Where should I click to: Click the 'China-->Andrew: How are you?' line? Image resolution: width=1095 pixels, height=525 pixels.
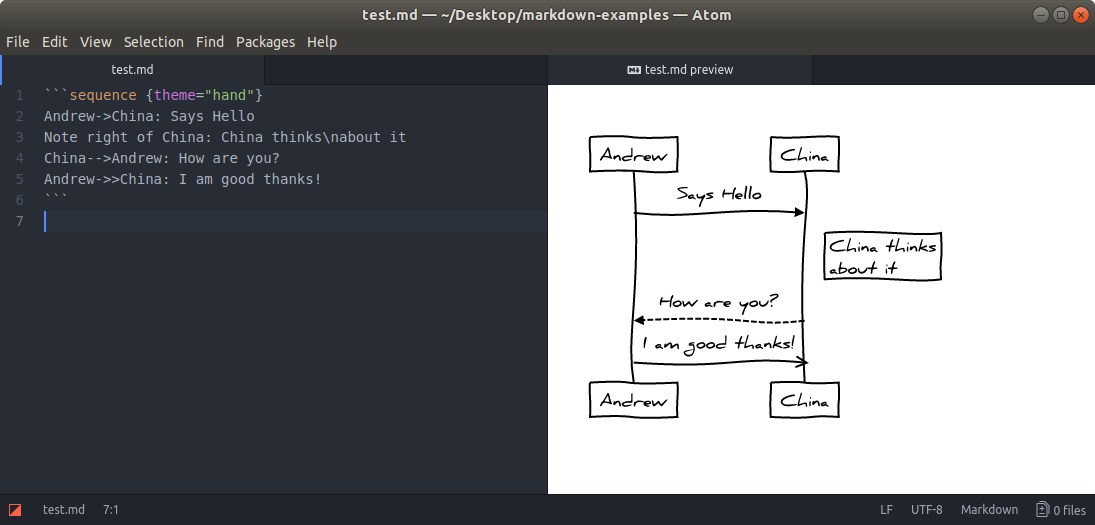pyautogui.click(x=161, y=158)
